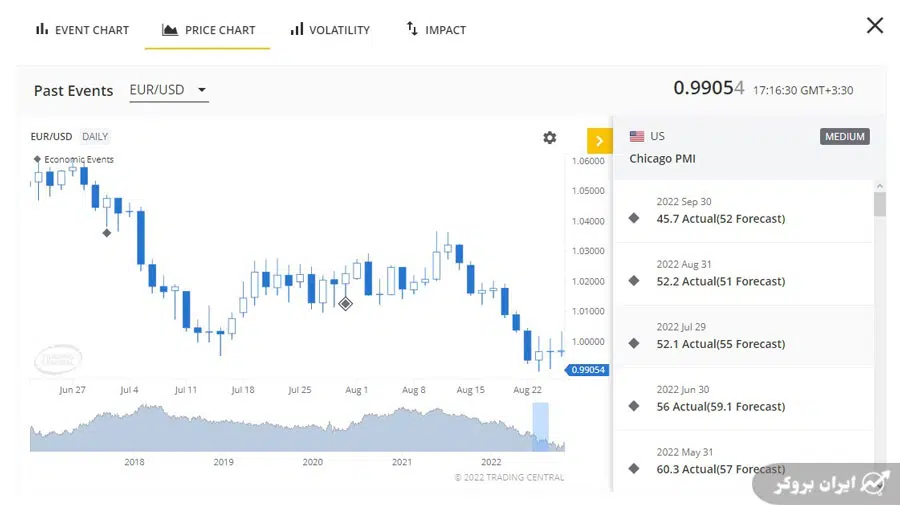This screenshot has width=900, height=505.
Task: Collapse events panel with yellow arrow
Action: point(599,141)
